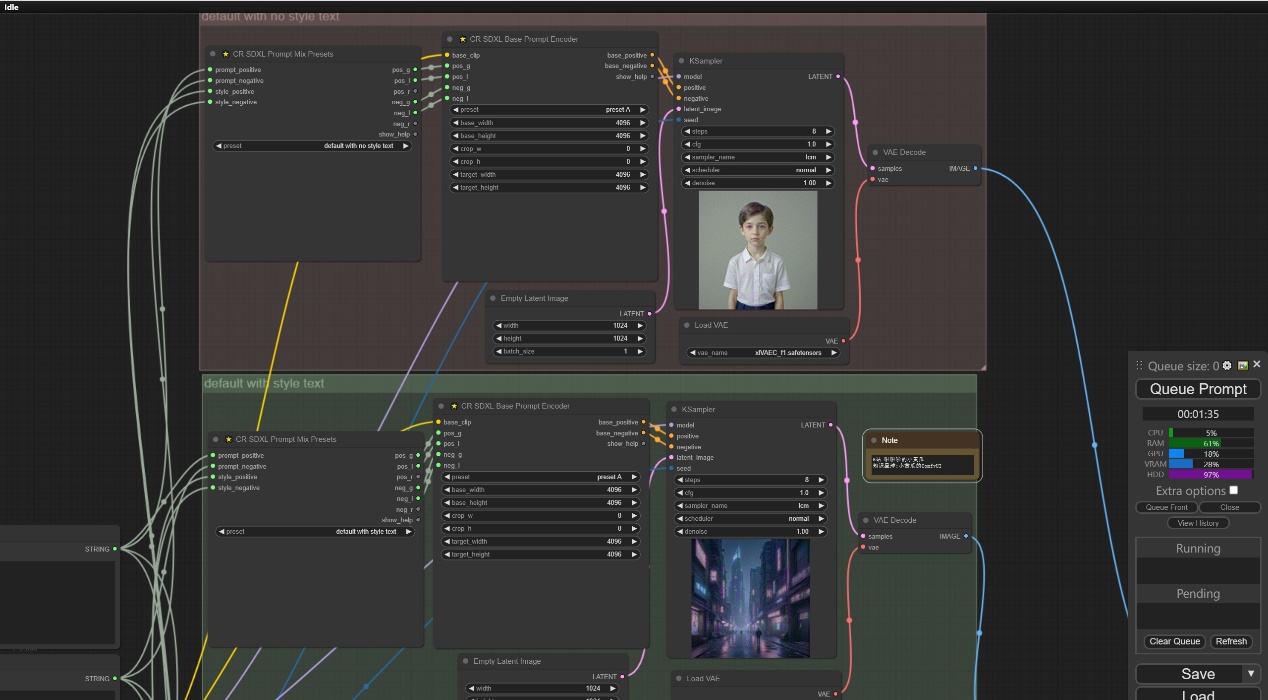Open ComfyUI settings gear in queue panel
1268x700 pixels.
[1227, 366]
